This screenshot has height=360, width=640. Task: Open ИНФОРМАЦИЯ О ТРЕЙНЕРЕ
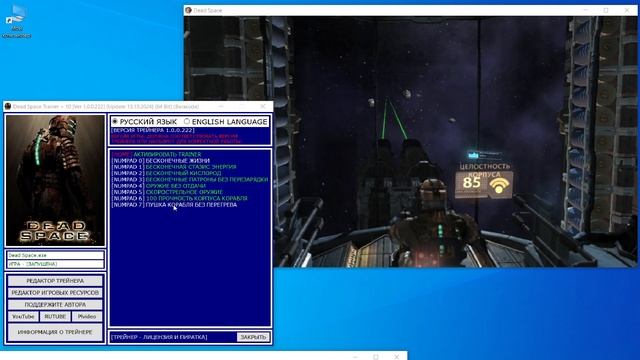click(55, 332)
